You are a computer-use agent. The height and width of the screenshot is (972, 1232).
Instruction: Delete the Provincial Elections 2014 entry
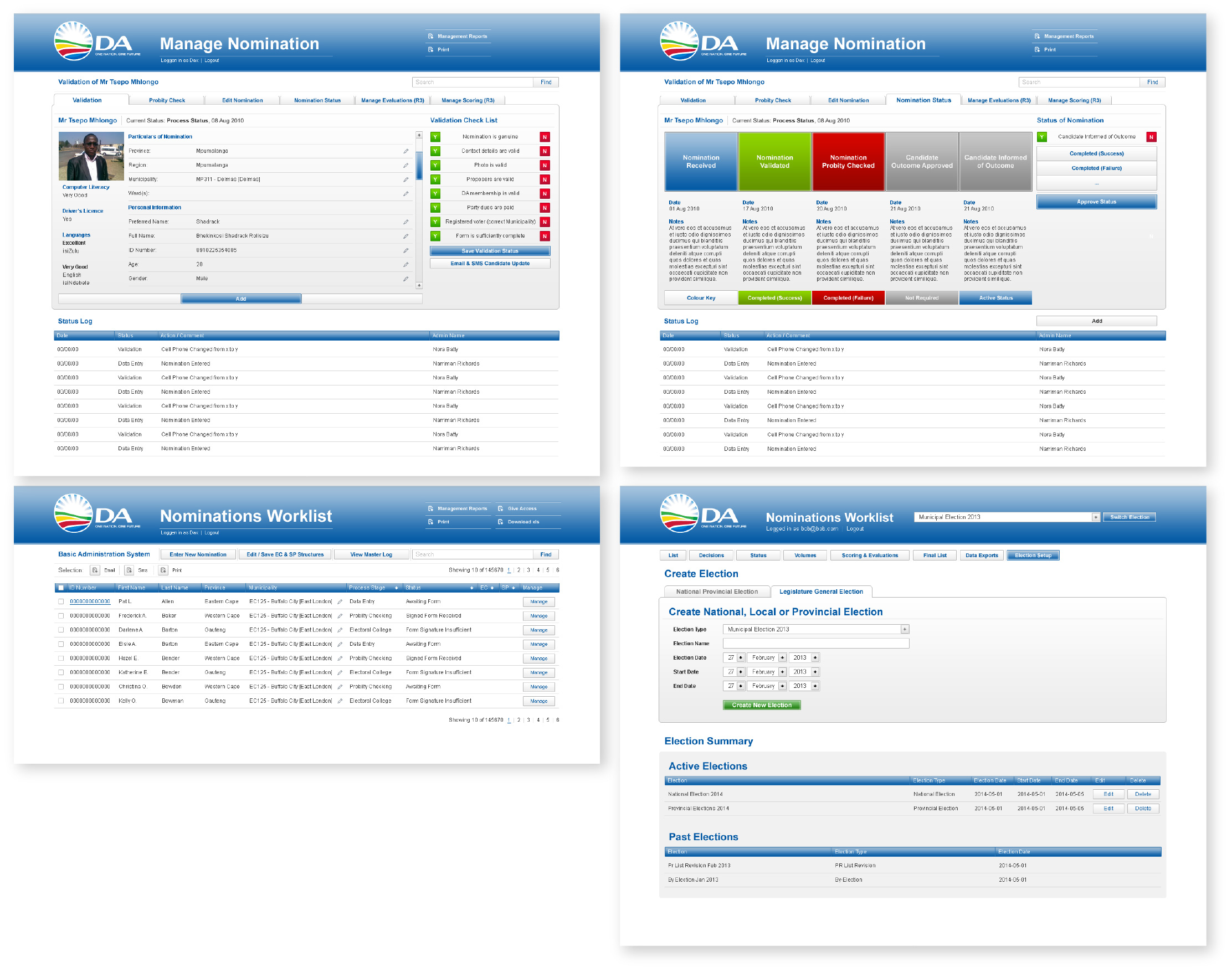[1143, 809]
